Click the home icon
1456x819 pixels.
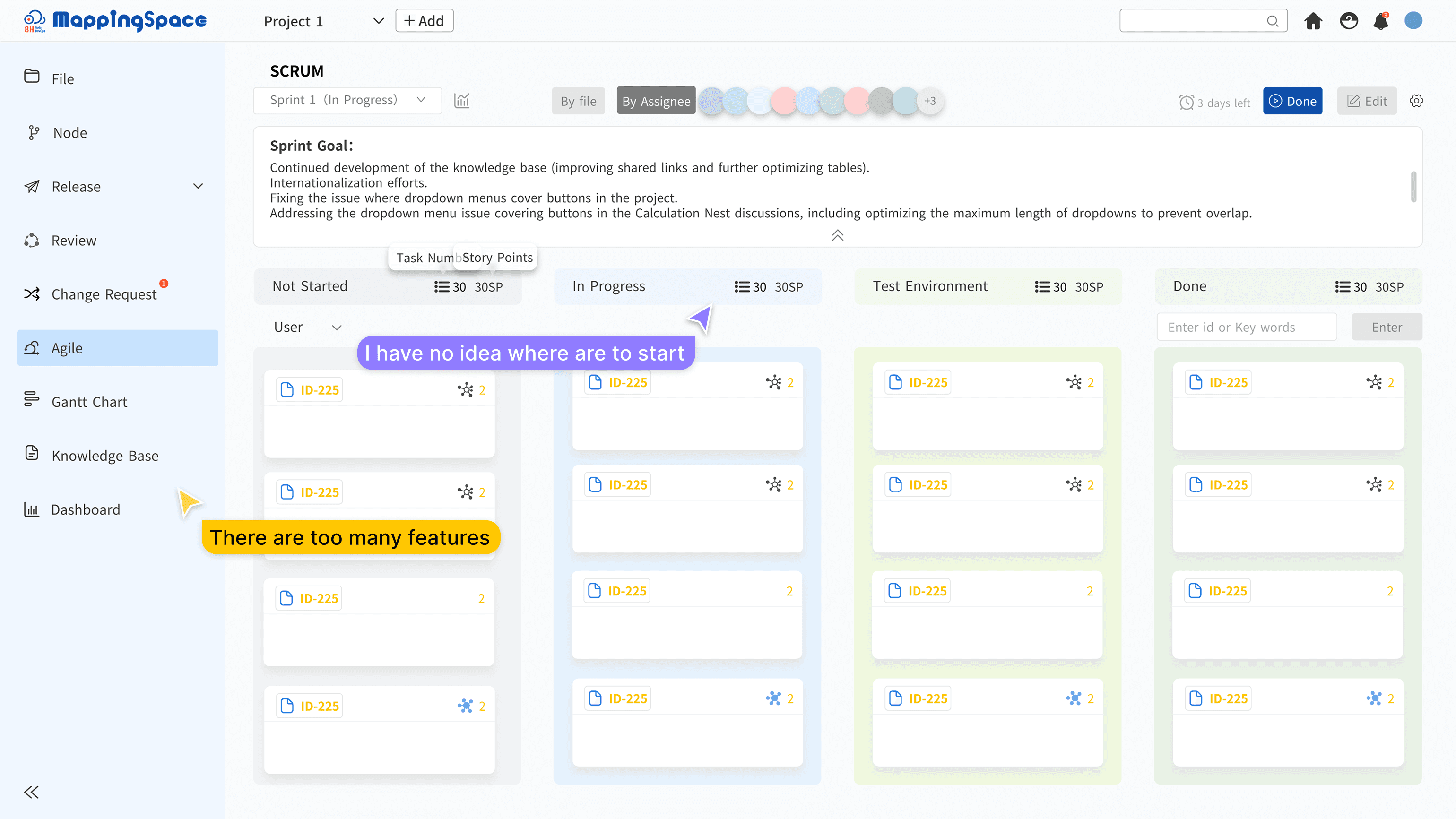tap(1313, 21)
